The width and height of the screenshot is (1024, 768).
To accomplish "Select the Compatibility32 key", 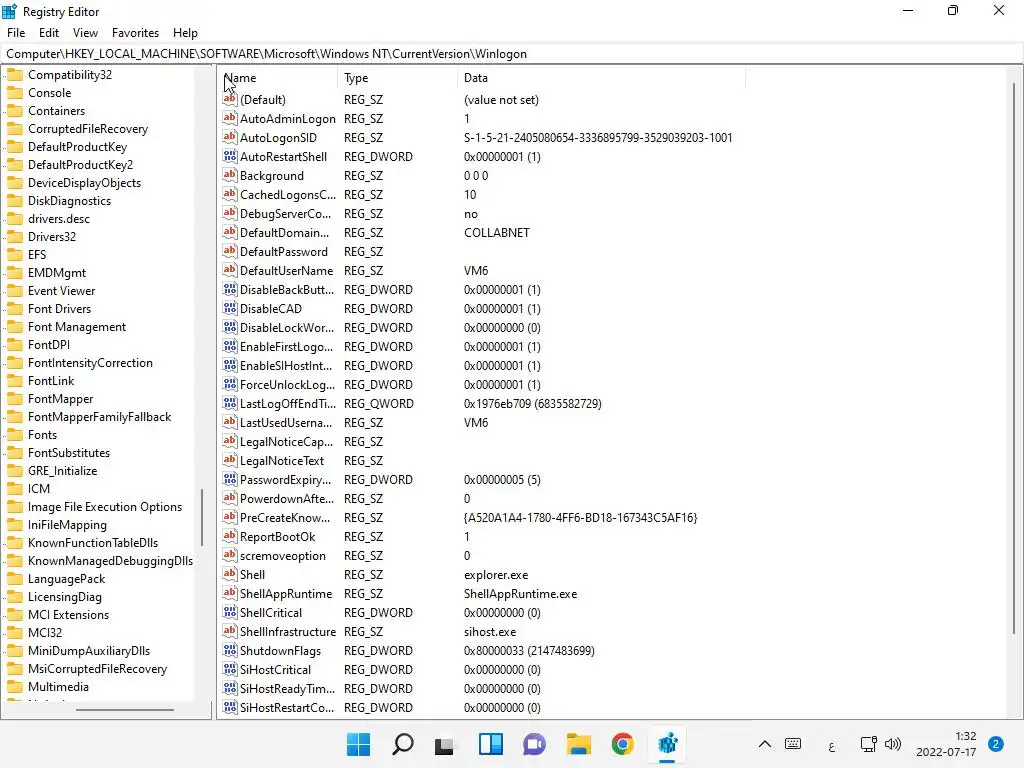I will (x=70, y=74).
